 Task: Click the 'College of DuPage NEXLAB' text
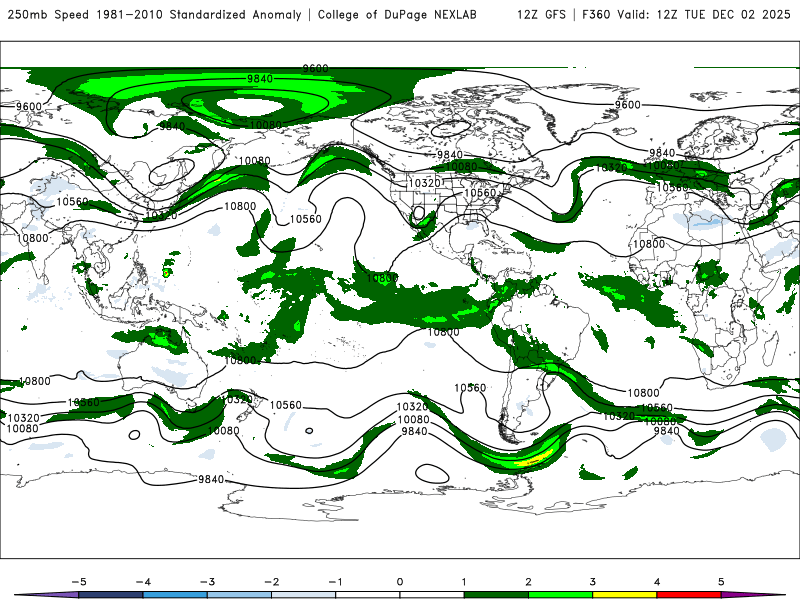397,15
